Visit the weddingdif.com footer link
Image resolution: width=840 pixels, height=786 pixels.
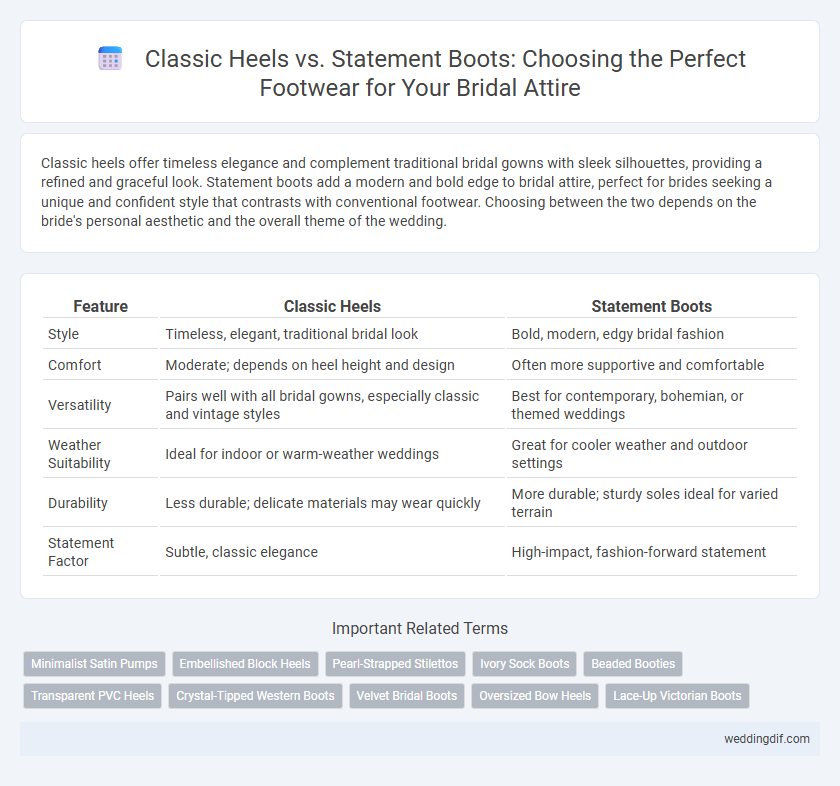coord(767,739)
